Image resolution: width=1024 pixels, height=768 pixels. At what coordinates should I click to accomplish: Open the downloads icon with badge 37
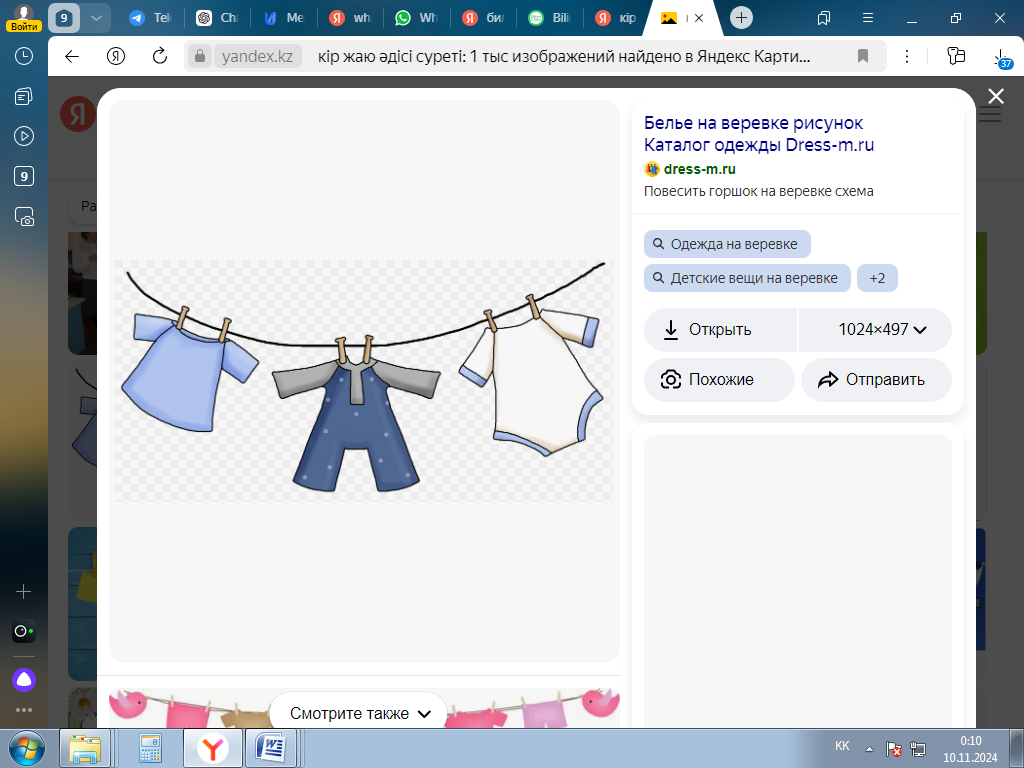click(x=1000, y=58)
